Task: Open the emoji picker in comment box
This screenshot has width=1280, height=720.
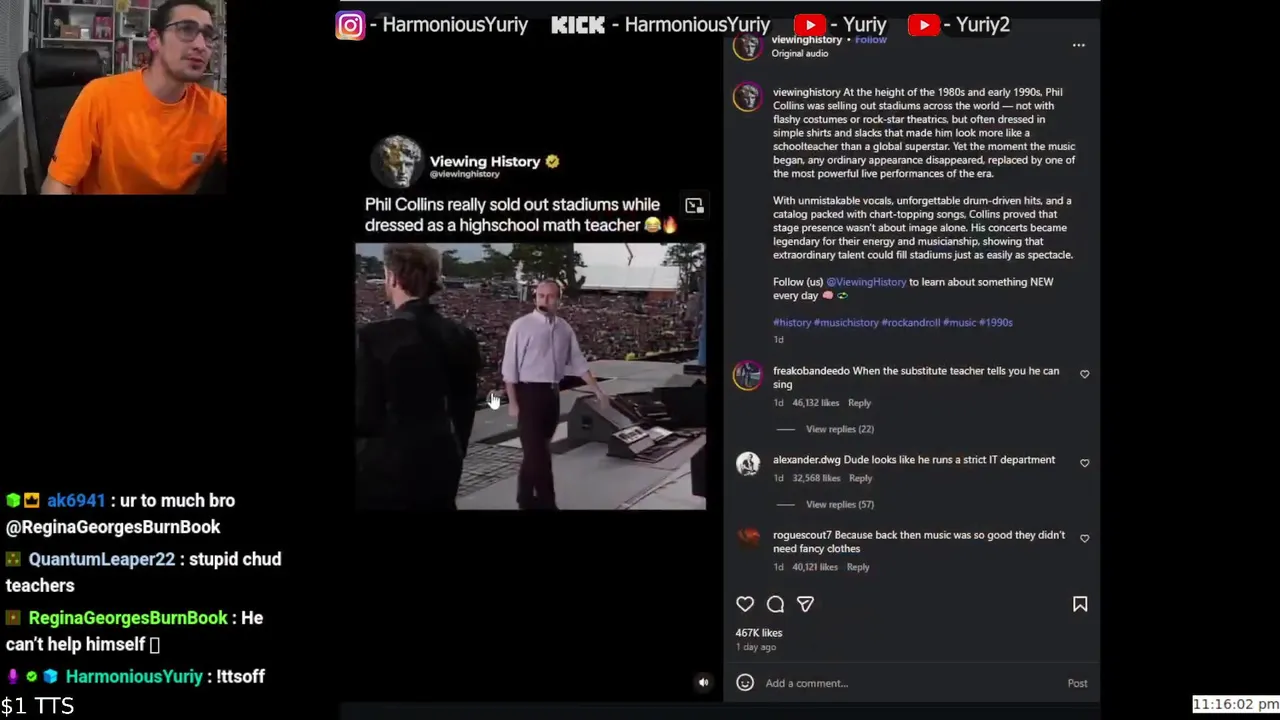Action: tap(745, 683)
